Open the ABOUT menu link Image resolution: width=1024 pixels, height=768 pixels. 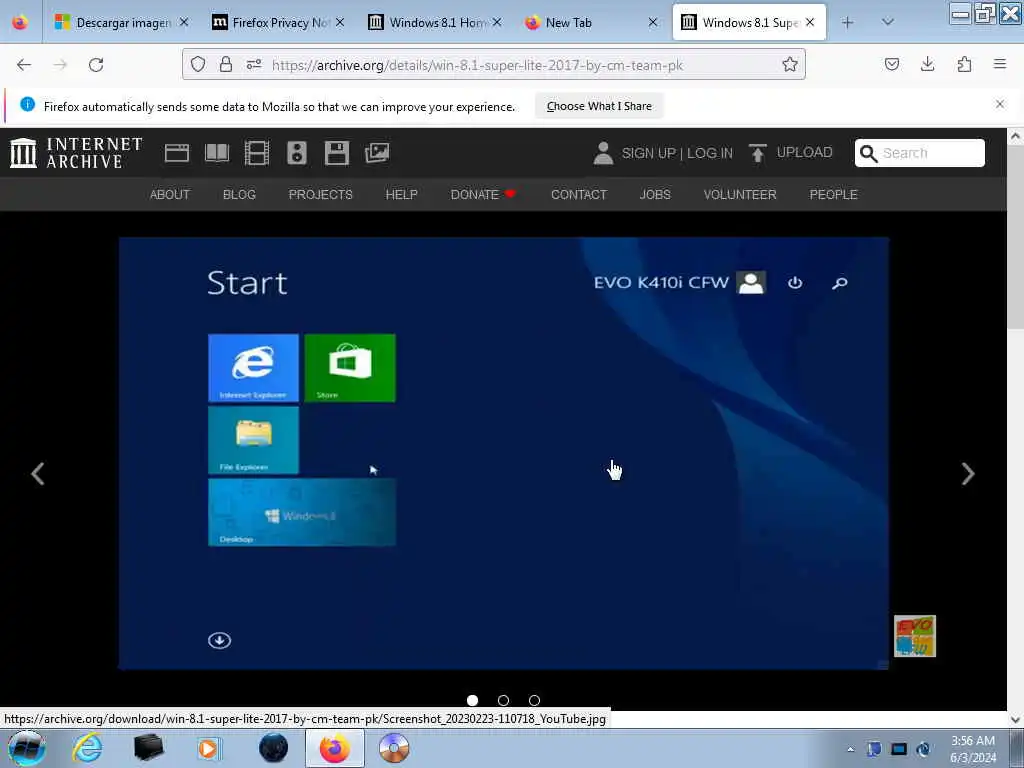pos(170,195)
